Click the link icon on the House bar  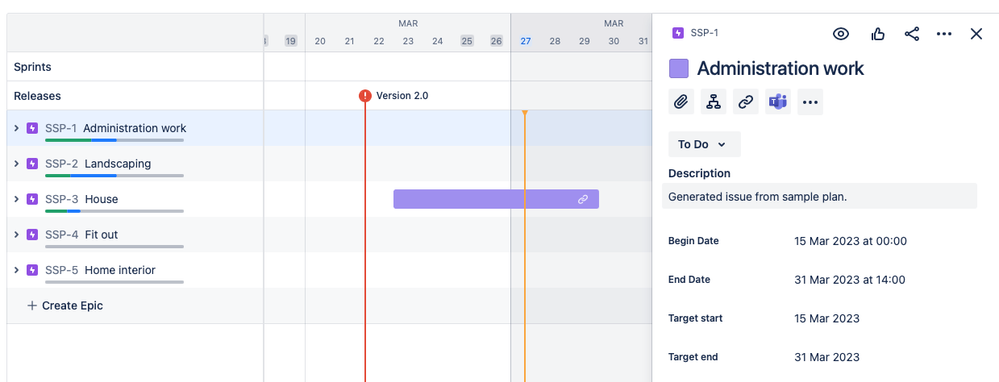(582, 199)
